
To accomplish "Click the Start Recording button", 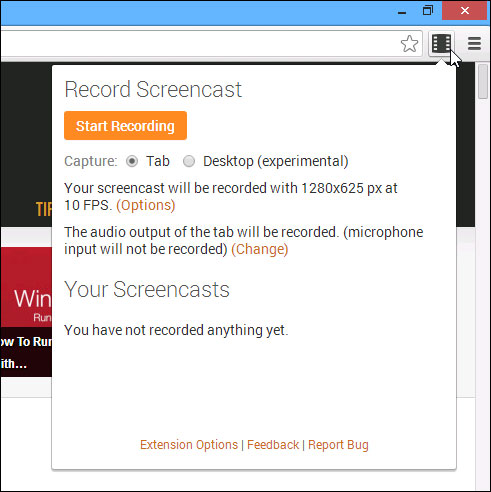I will (x=125, y=126).
